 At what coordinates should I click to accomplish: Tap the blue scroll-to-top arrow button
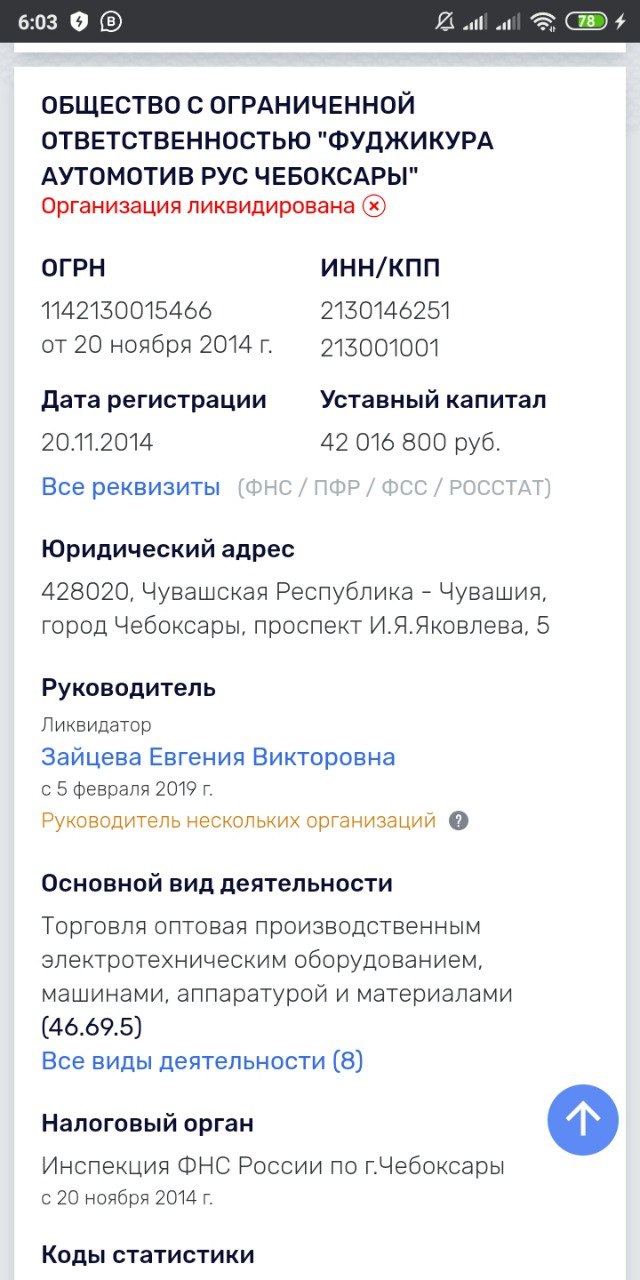(583, 1120)
